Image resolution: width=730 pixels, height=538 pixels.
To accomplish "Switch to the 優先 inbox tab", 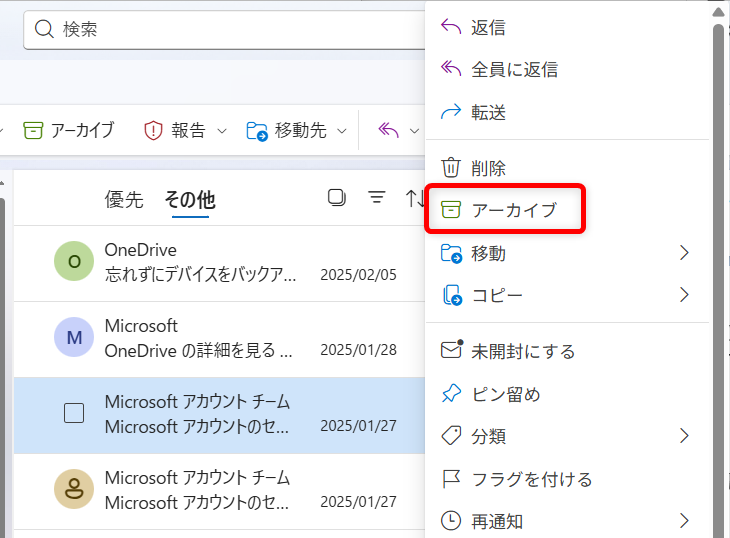I will pos(124,199).
